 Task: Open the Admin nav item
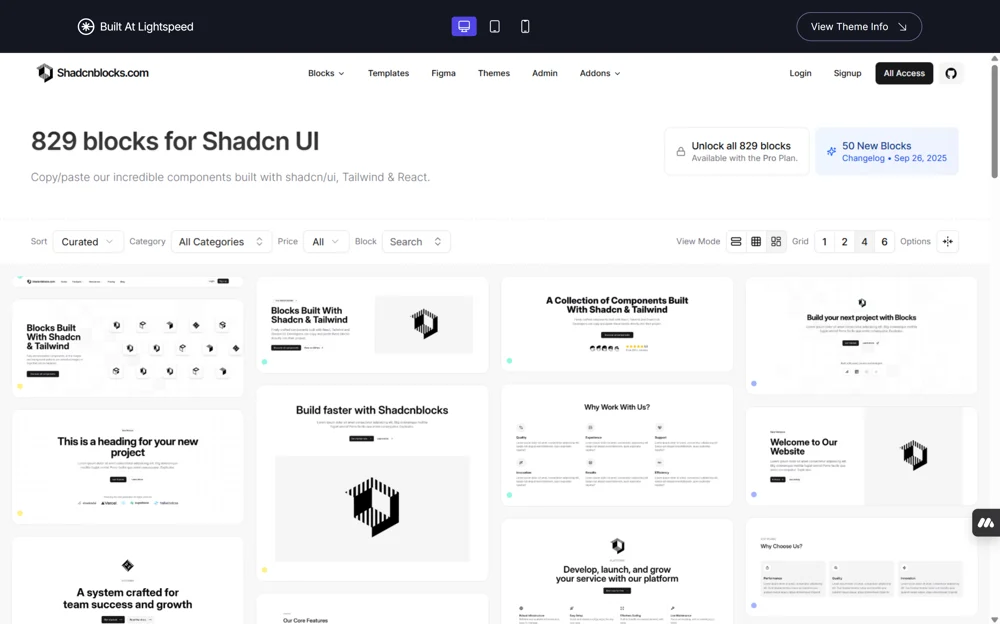coord(545,73)
